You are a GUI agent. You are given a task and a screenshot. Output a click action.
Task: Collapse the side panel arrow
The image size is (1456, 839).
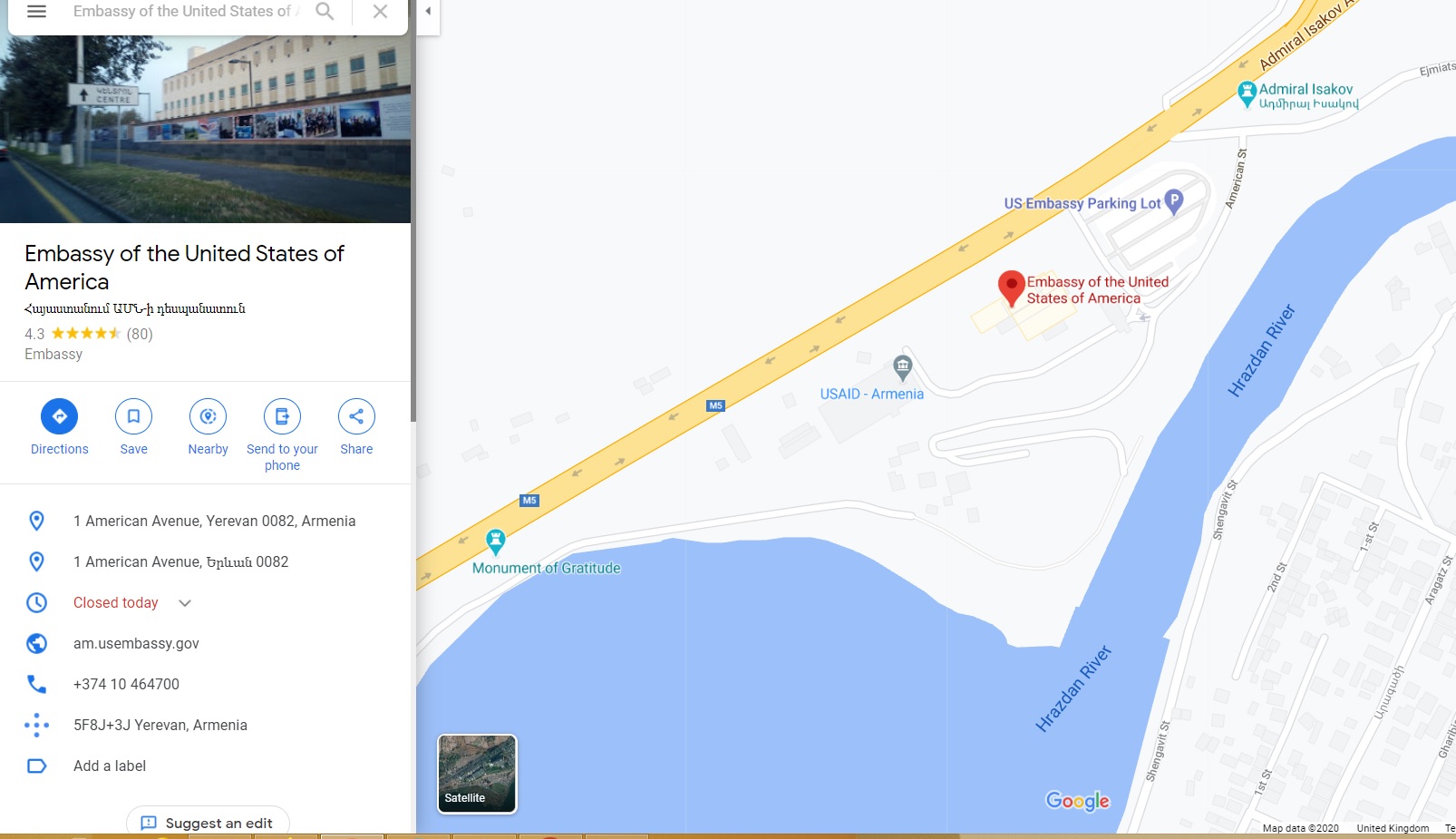pyautogui.click(x=428, y=12)
